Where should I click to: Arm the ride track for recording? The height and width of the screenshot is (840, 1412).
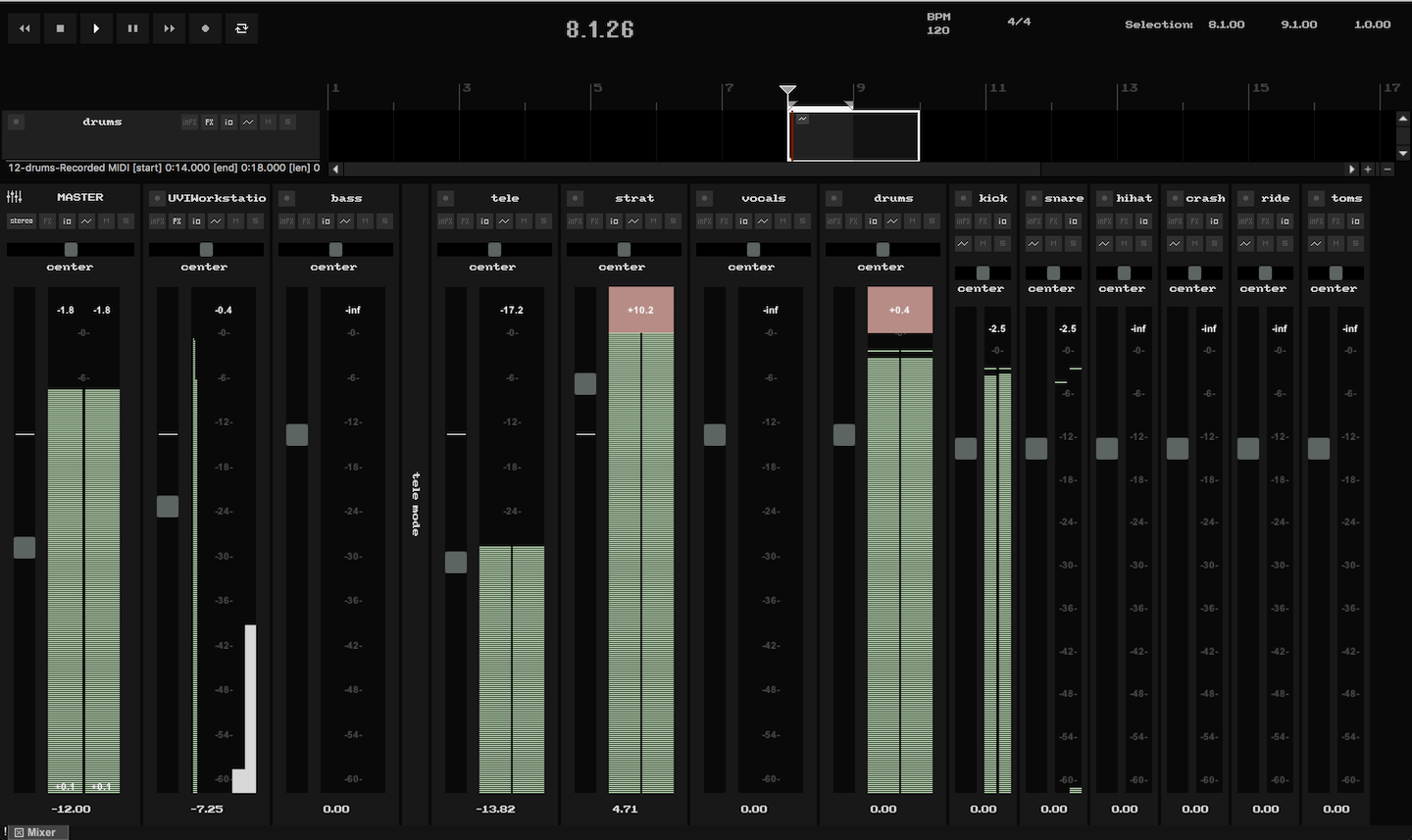click(x=1245, y=198)
